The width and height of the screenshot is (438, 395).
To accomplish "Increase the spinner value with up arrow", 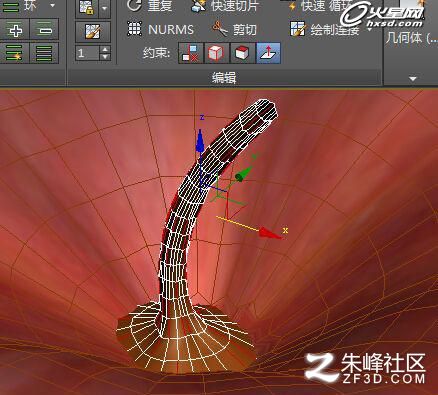I will pos(105,49).
